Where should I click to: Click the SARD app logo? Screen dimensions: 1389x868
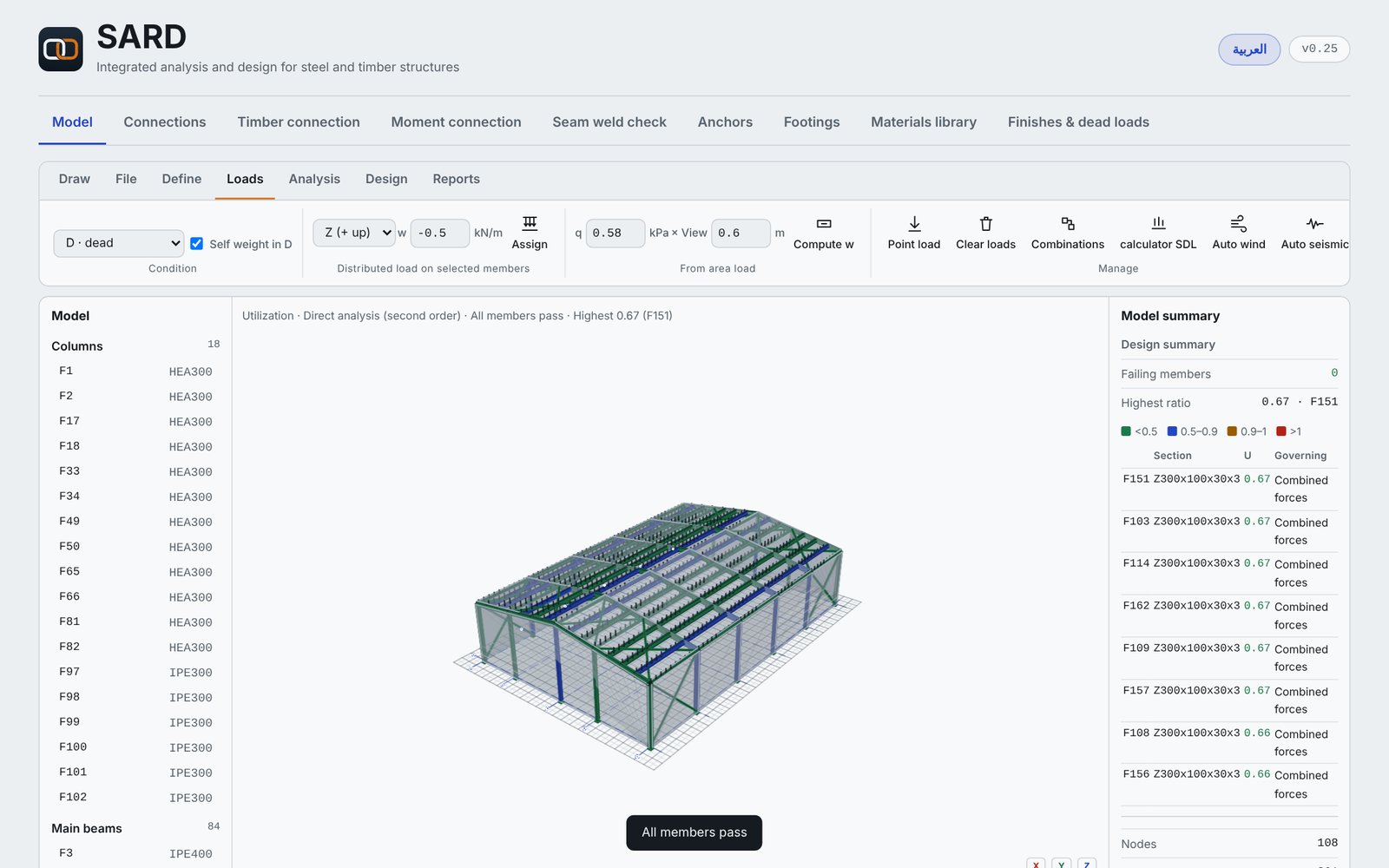pos(61,49)
